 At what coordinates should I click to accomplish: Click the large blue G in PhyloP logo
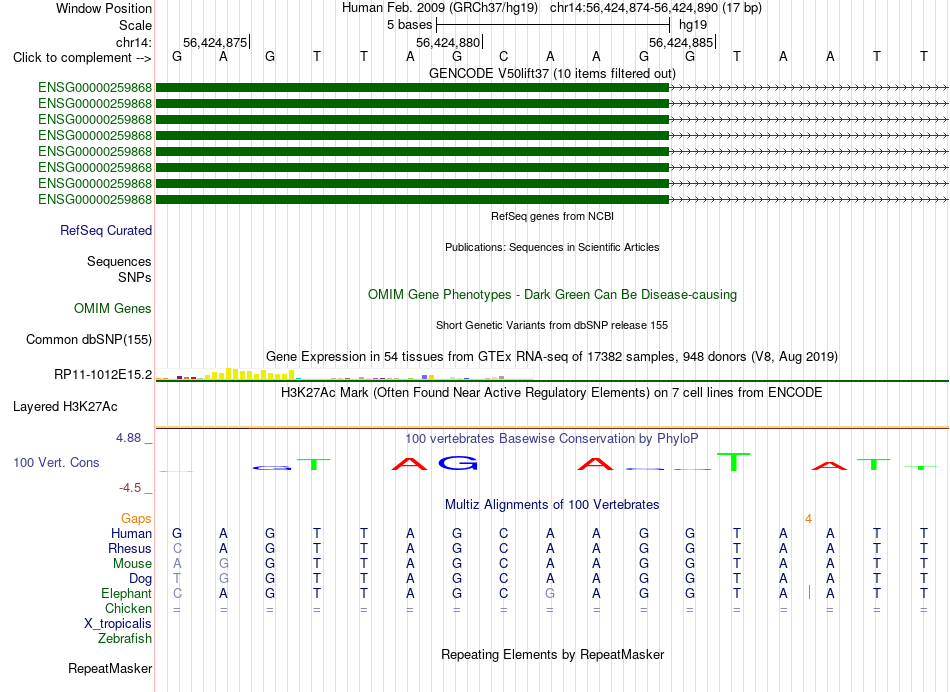[x=458, y=463]
